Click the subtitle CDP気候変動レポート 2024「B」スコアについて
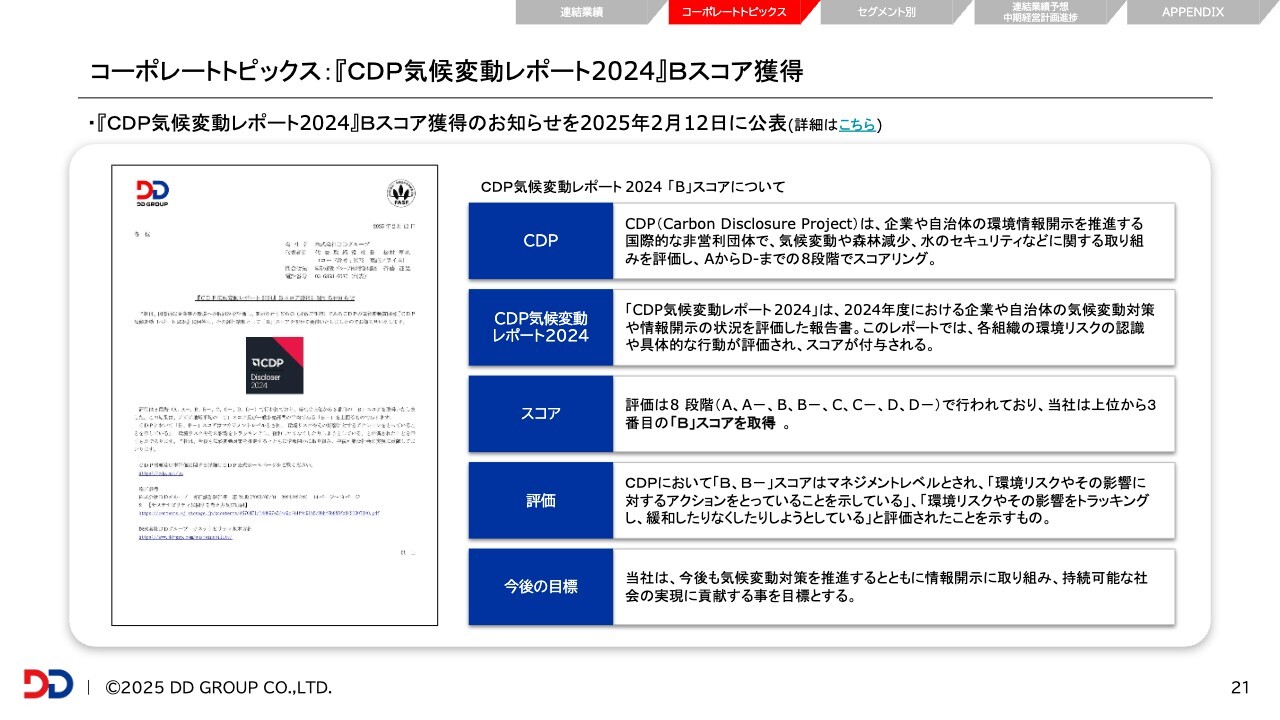1280x720 pixels. [x=633, y=186]
